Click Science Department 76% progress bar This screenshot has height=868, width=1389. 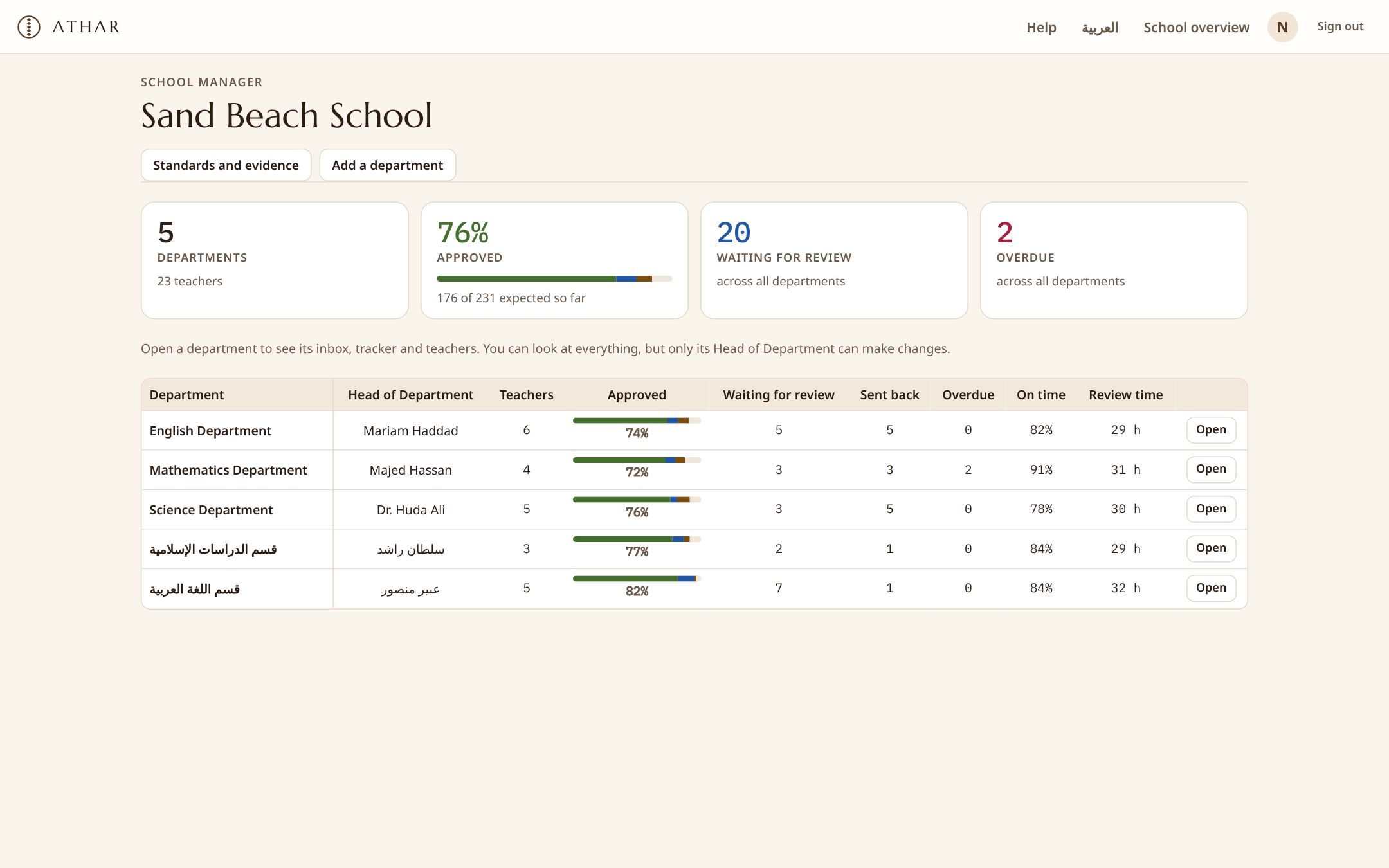point(637,500)
